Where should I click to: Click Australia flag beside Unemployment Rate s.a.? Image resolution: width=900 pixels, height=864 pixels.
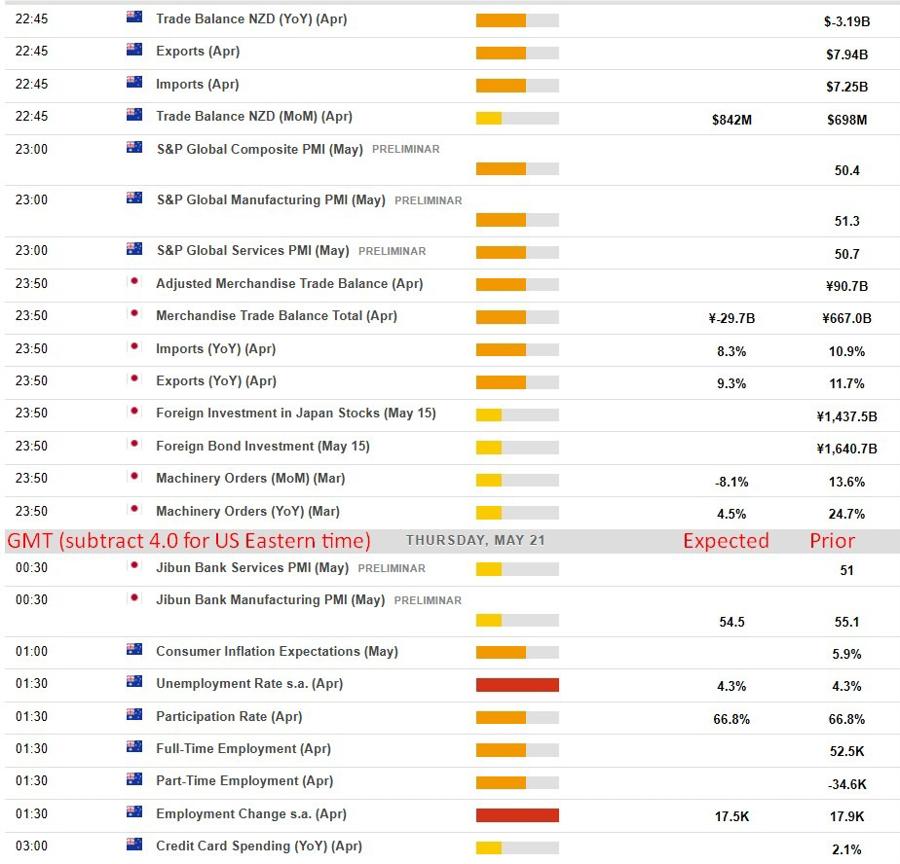click(x=134, y=681)
